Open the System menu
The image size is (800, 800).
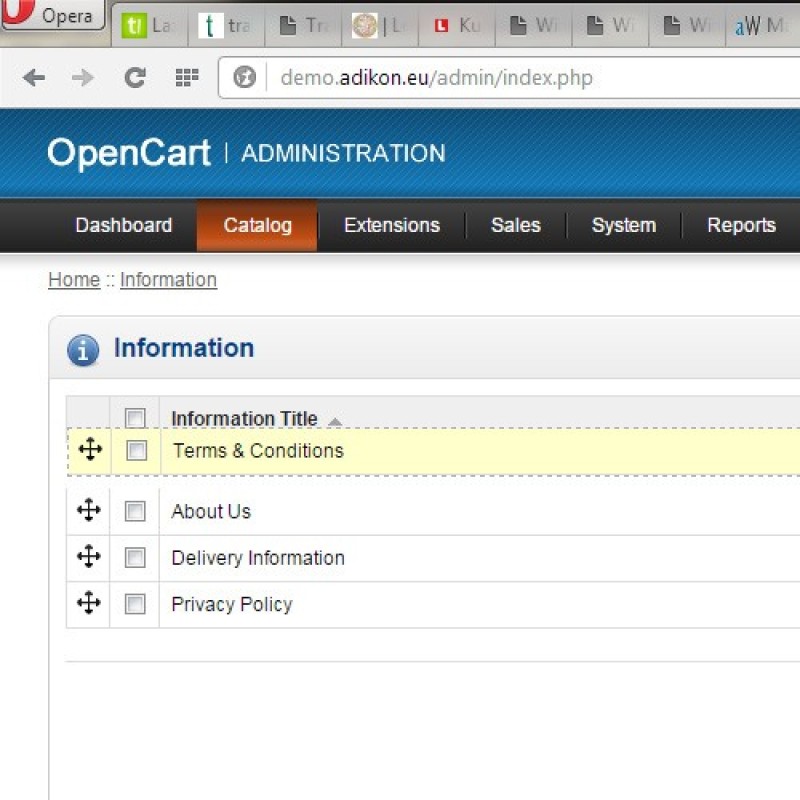click(x=622, y=225)
